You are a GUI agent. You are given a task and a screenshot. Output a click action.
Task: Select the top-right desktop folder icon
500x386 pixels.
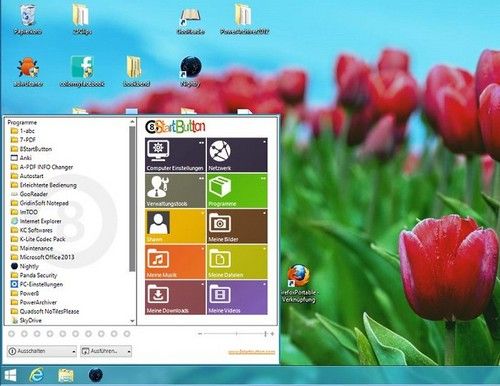coord(244,19)
